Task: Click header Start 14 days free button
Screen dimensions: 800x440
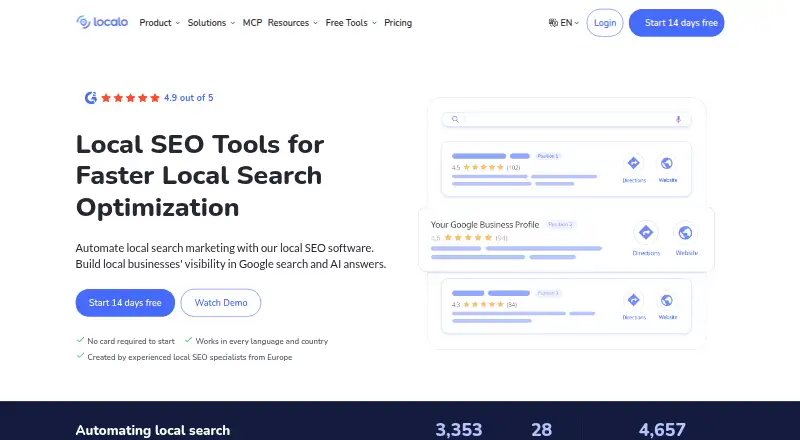Action: tap(677, 22)
